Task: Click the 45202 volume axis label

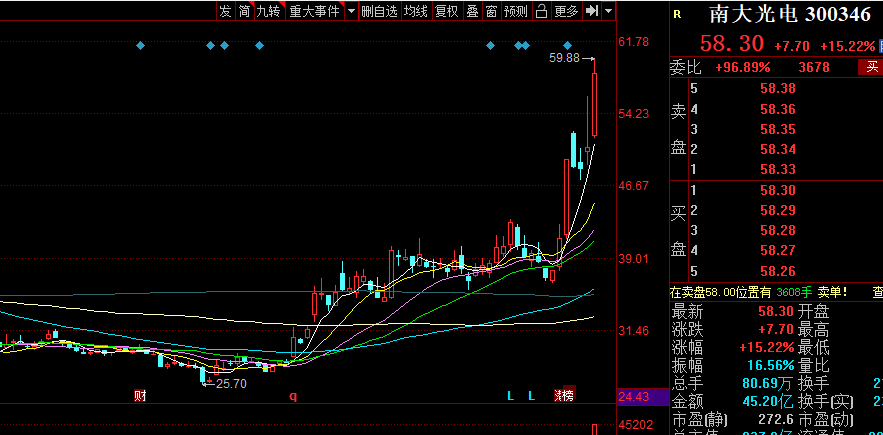Action: pyautogui.click(x=636, y=424)
